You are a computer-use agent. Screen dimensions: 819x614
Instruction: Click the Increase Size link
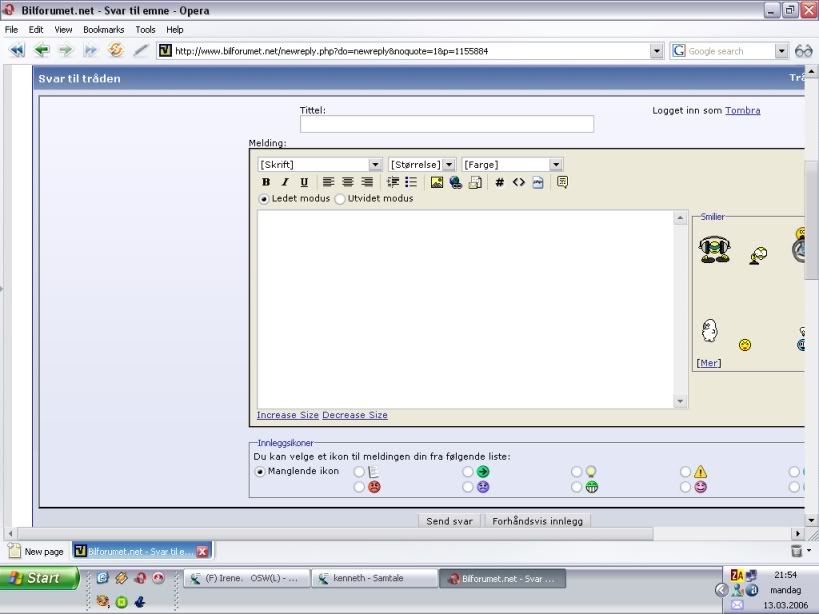tap(287, 415)
